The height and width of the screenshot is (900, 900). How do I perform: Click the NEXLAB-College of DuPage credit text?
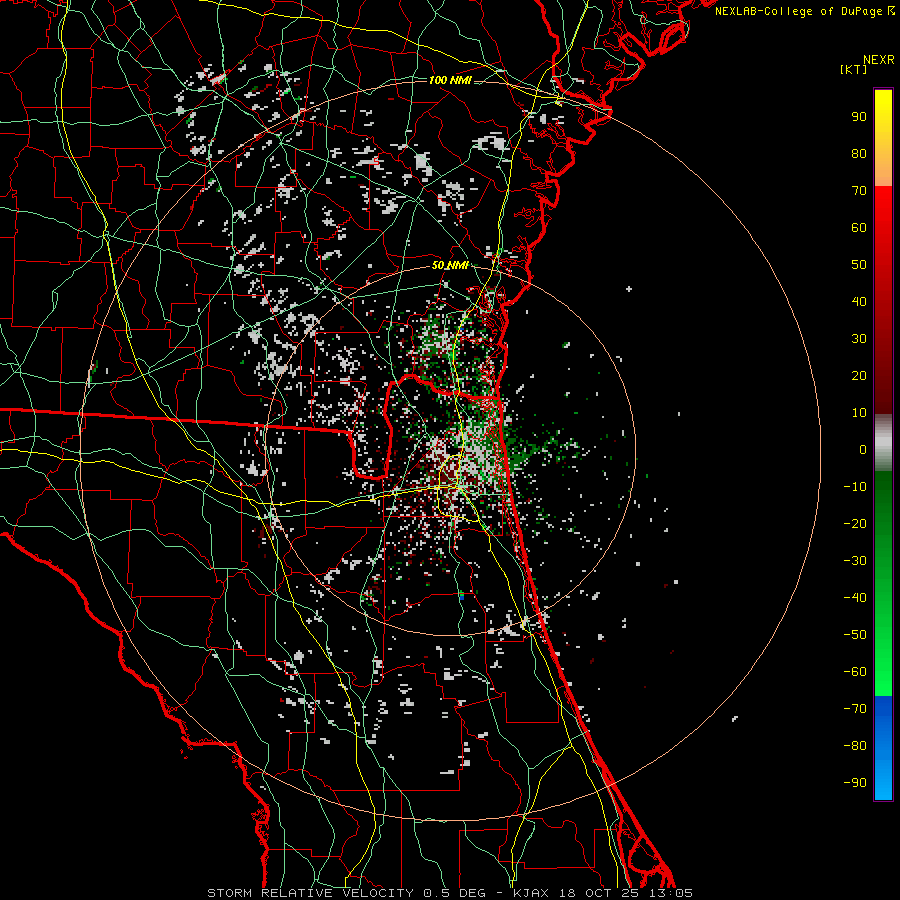[x=805, y=11]
